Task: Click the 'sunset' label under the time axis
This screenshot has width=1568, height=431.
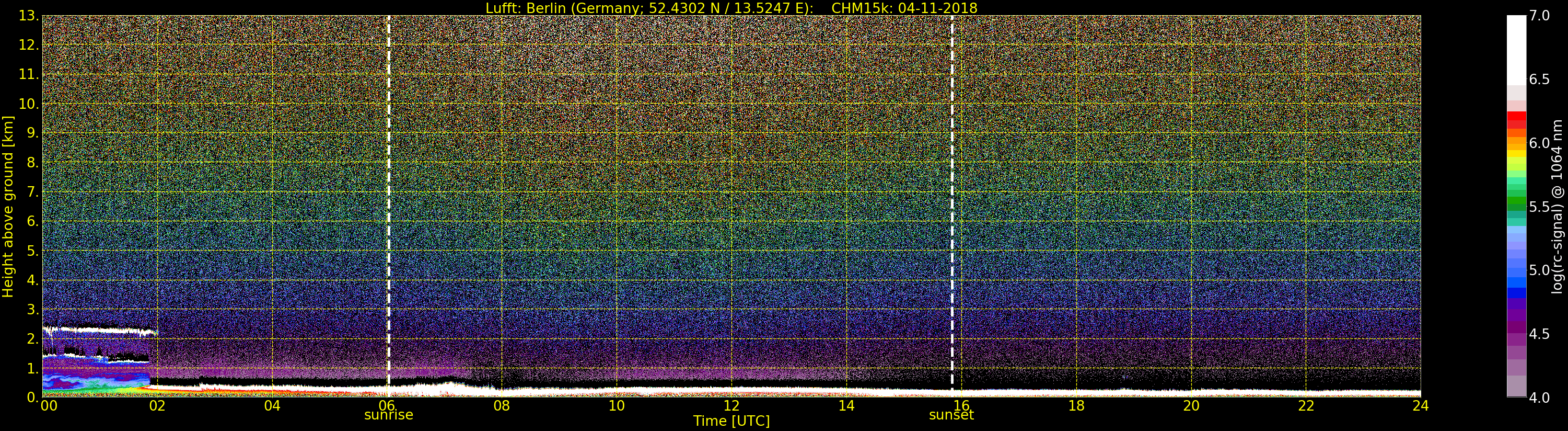Action: tap(951, 415)
